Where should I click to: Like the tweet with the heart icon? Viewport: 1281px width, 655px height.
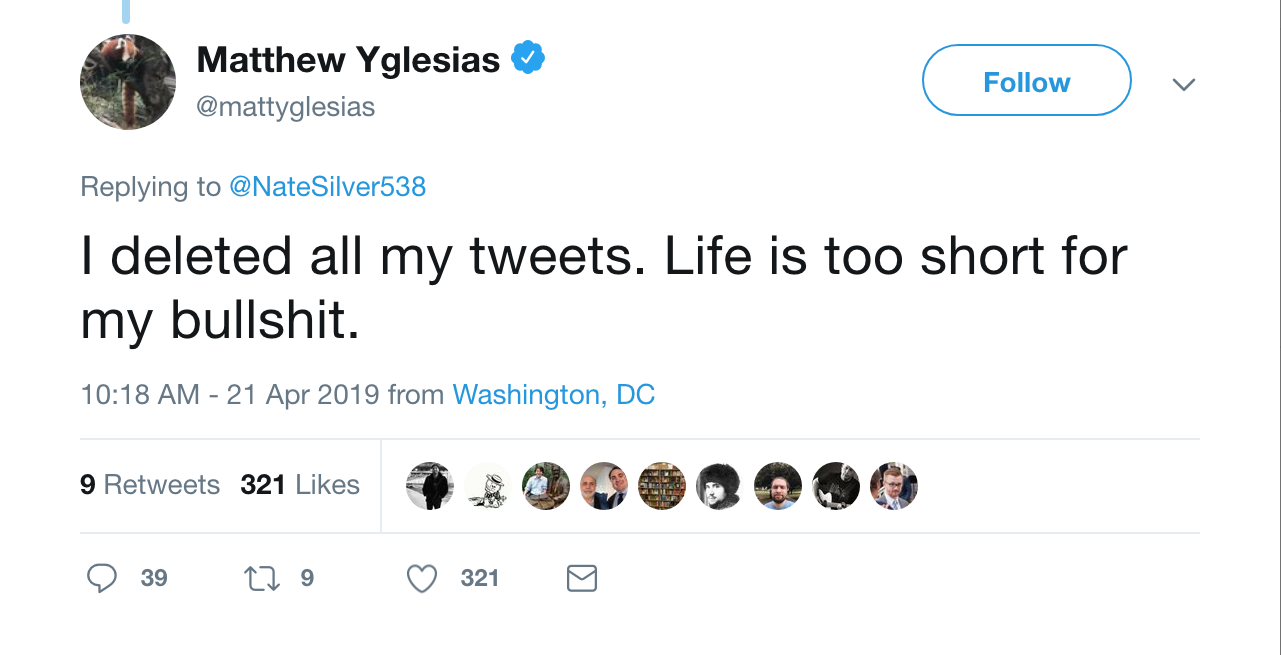pyautogui.click(x=423, y=578)
